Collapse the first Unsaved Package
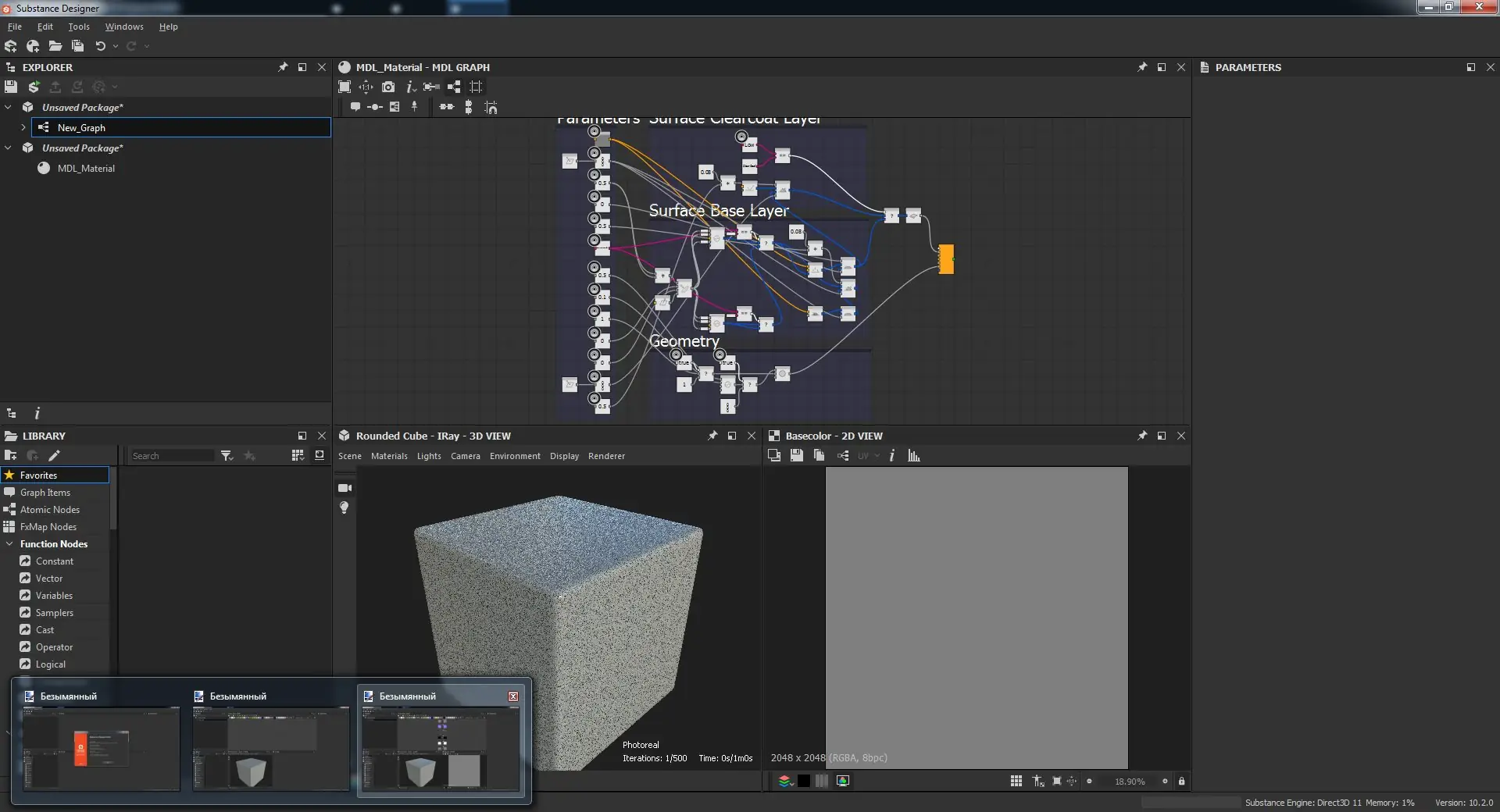1500x812 pixels. click(9, 107)
